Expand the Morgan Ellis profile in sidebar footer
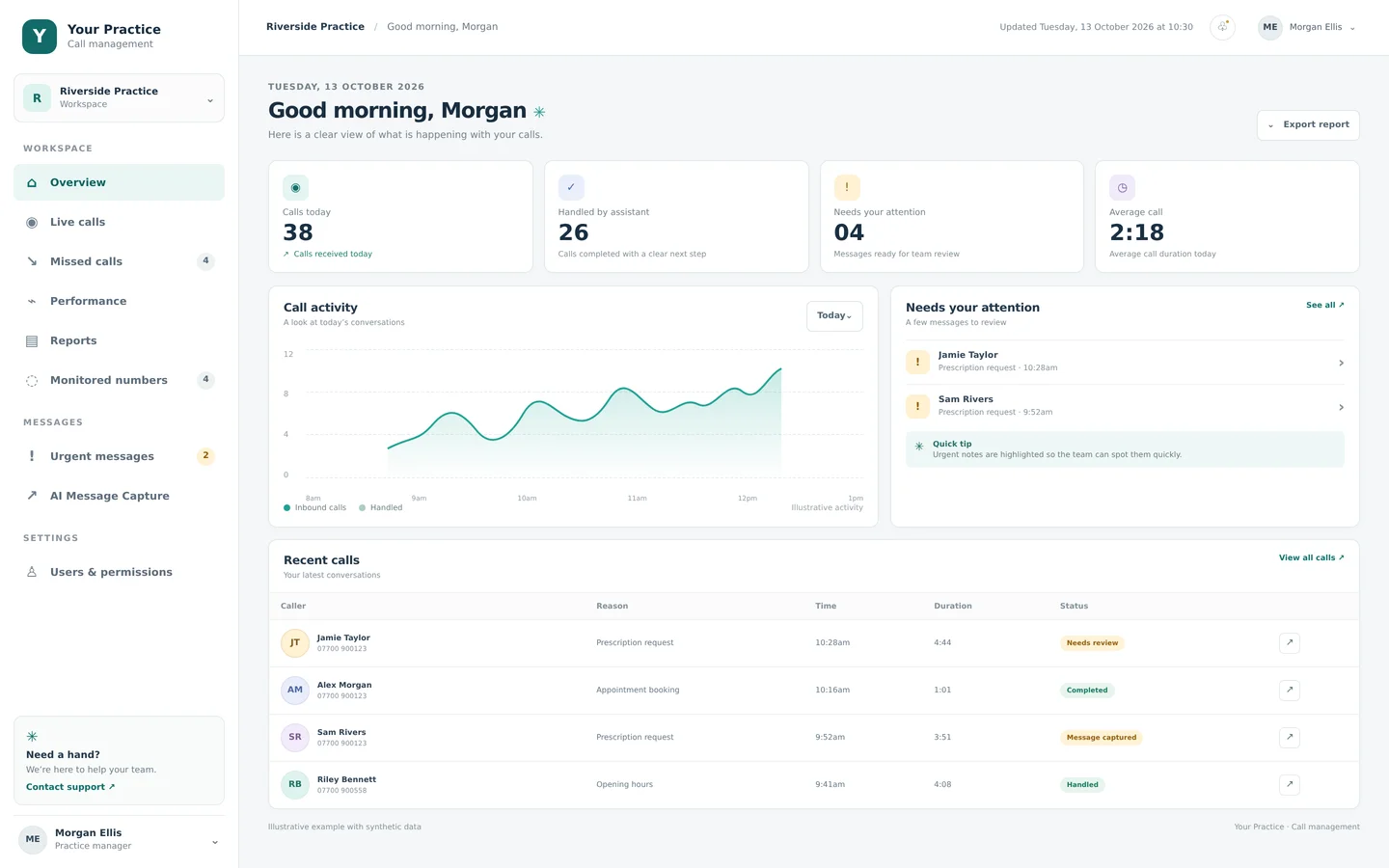This screenshot has width=1389, height=868. (119, 840)
